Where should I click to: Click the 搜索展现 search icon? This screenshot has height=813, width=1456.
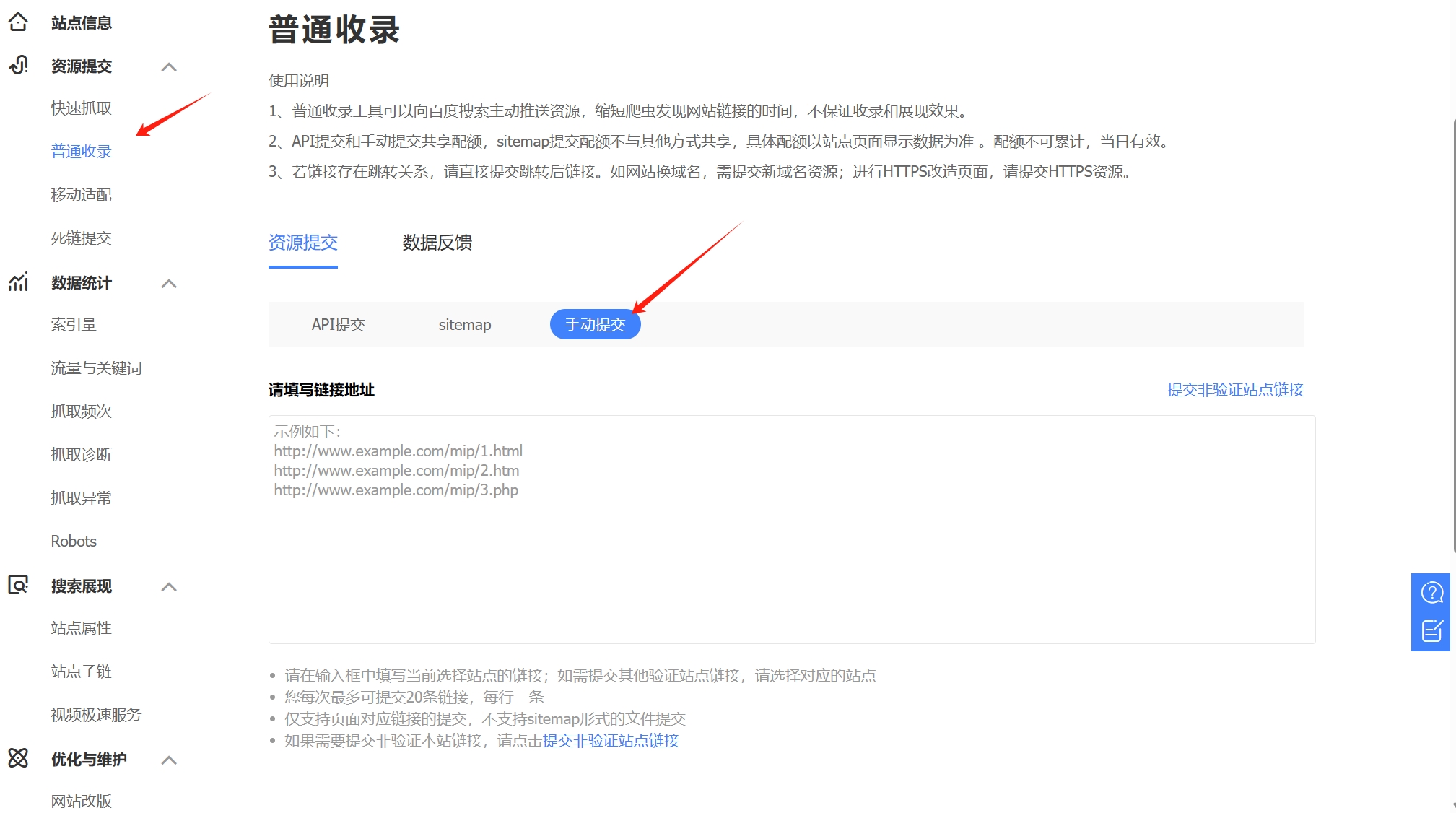point(18,585)
